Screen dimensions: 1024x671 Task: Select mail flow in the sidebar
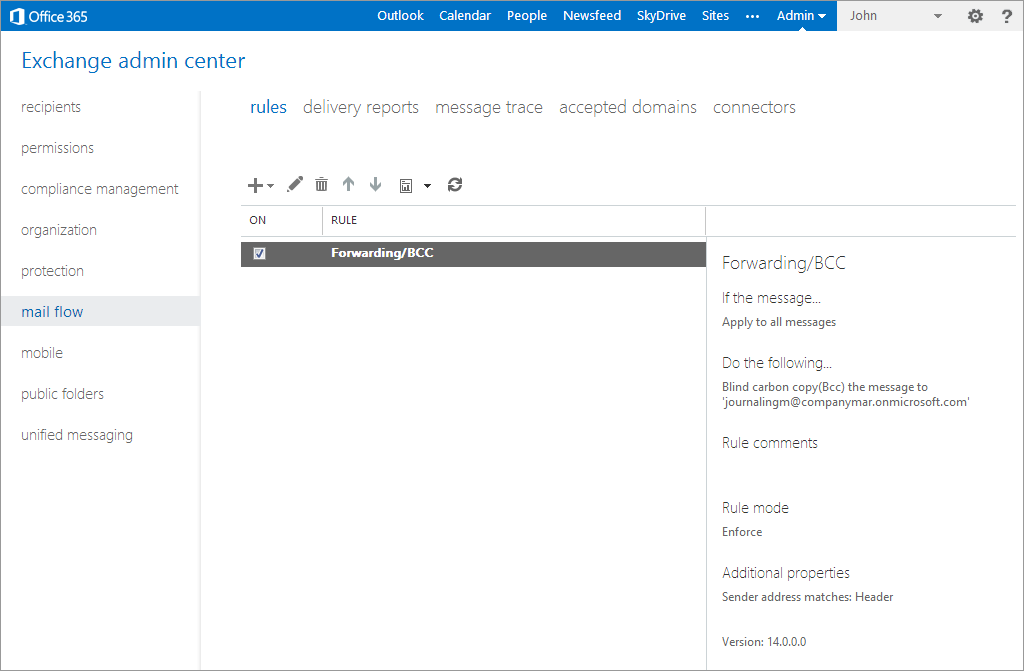[100, 312]
